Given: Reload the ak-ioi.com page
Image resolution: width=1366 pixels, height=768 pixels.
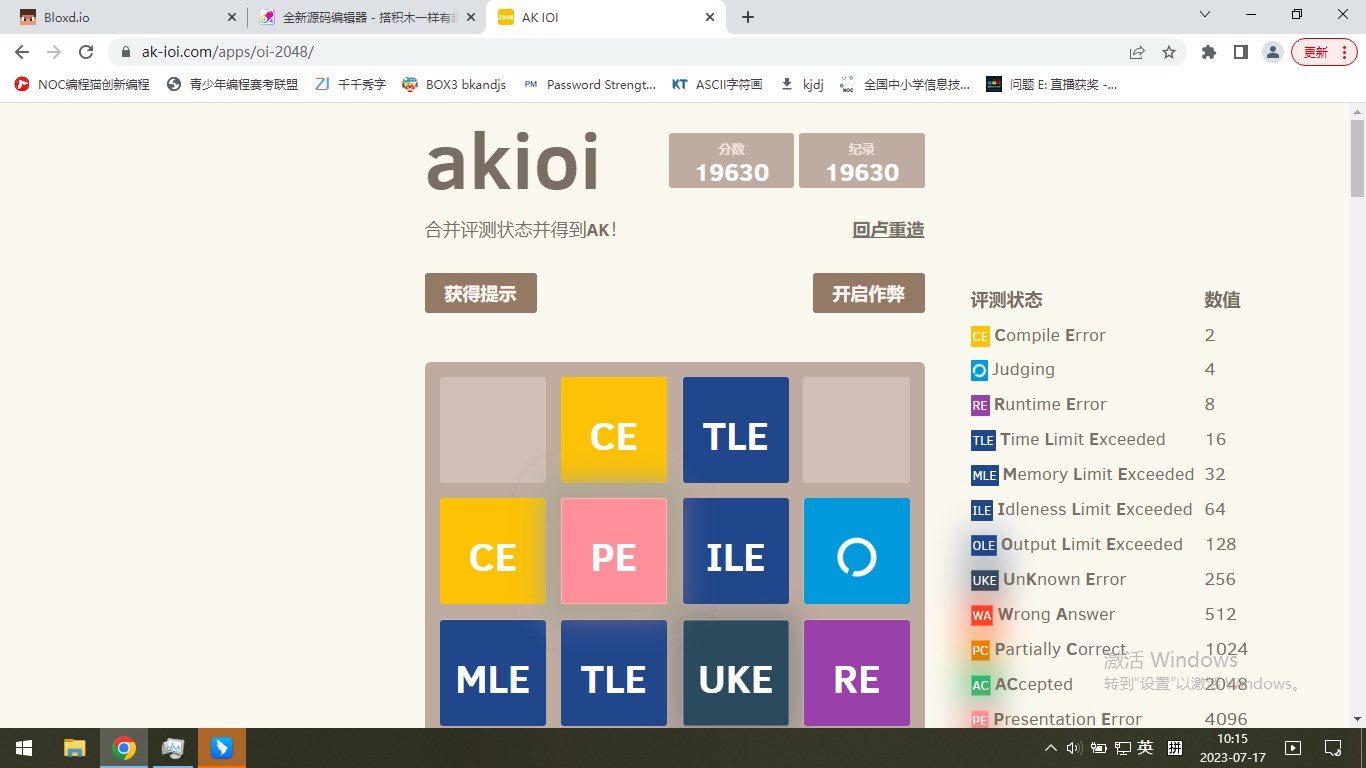Looking at the screenshot, I should 86,52.
